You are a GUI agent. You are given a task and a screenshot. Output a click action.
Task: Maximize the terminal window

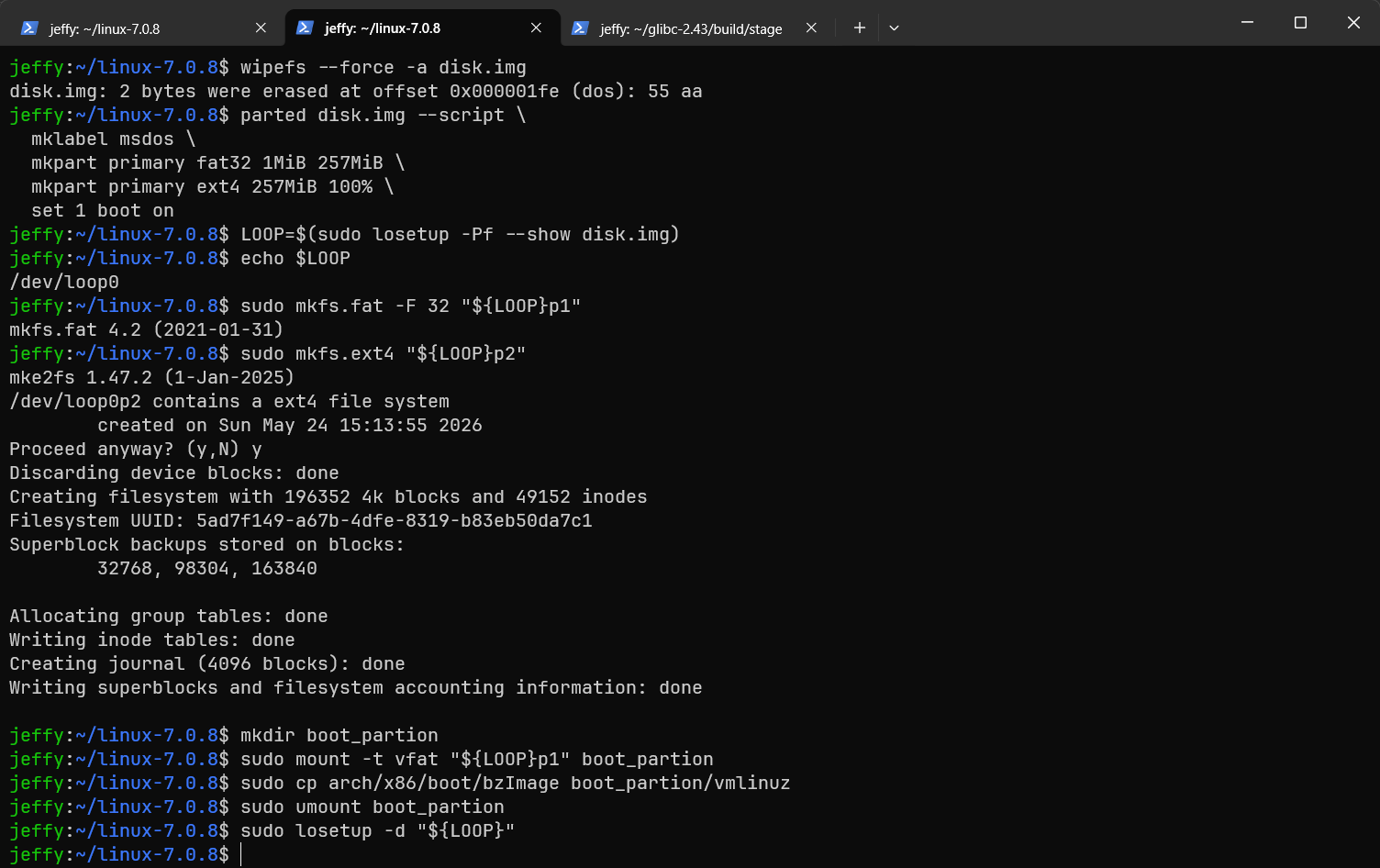click(1300, 22)
